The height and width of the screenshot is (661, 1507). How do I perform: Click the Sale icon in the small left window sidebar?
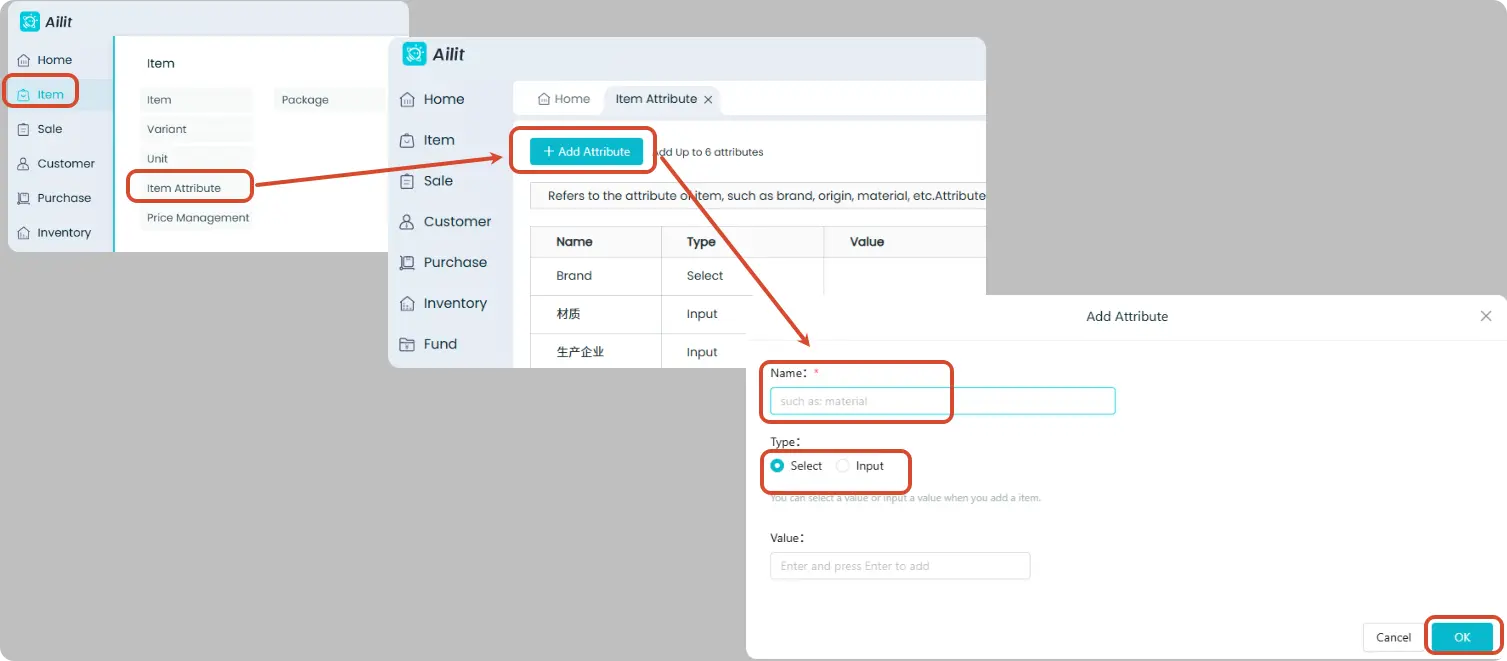[x=24, y=129]
